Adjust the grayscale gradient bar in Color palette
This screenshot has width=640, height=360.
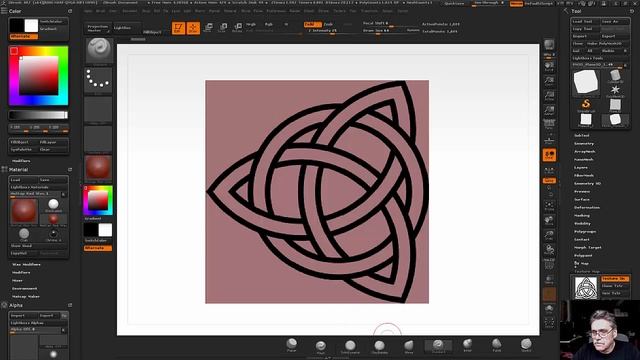[x=38, y=115]
